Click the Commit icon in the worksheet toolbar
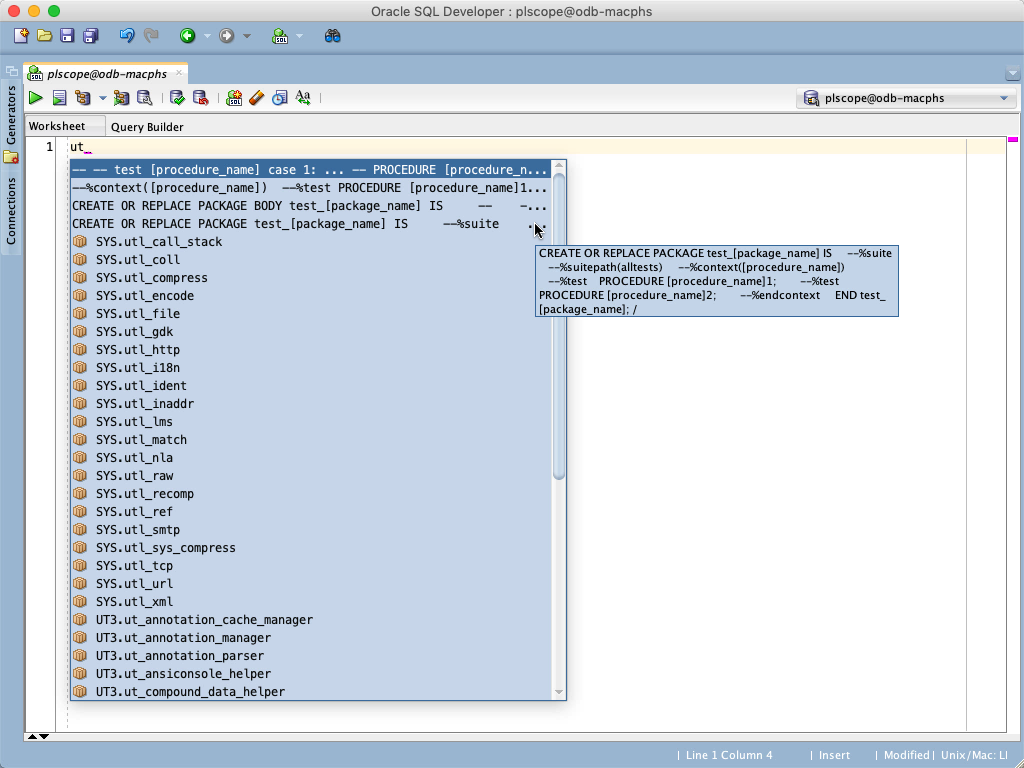 [177, 97]
